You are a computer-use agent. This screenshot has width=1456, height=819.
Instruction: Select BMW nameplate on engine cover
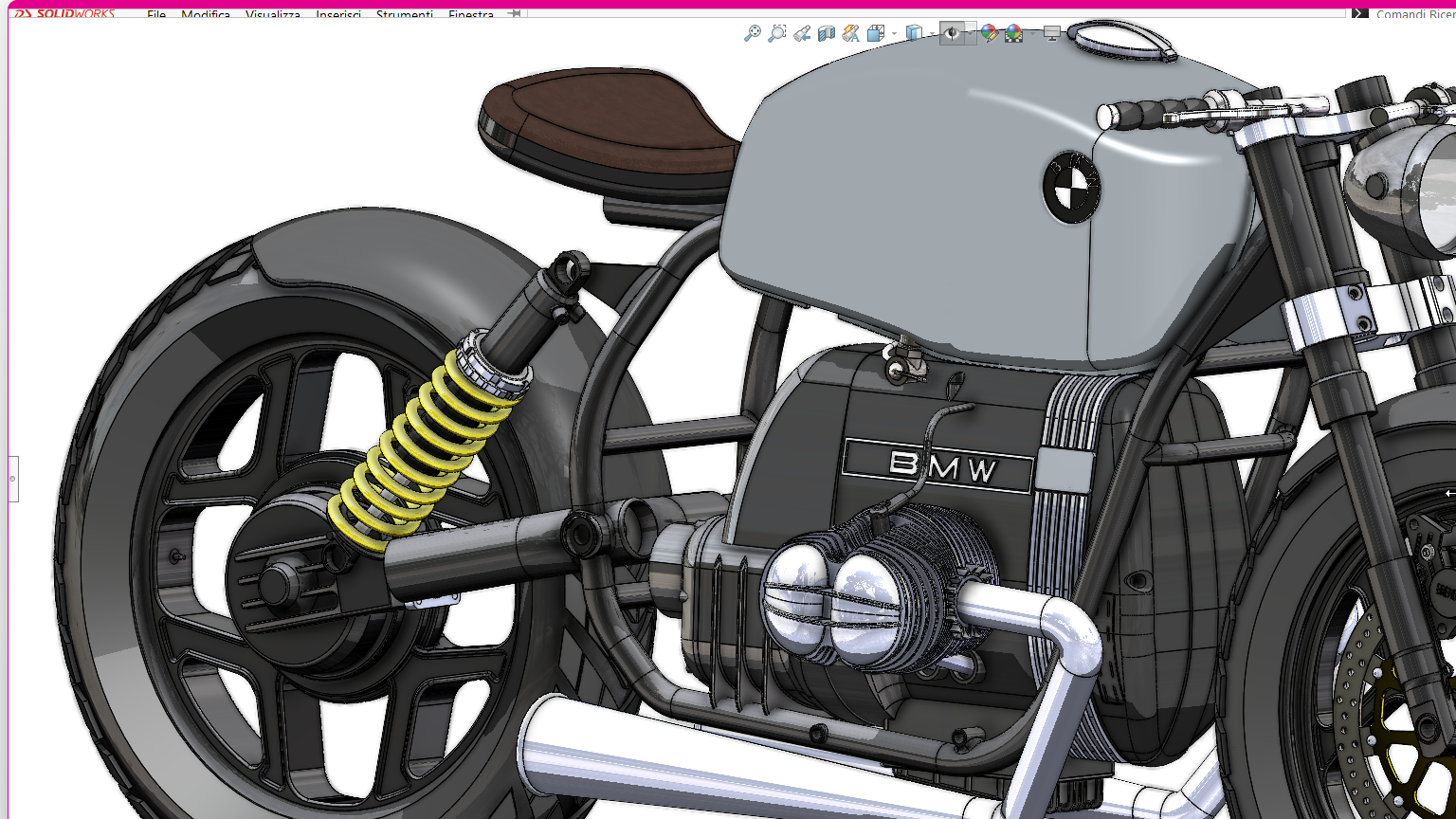tap(937, 466)
